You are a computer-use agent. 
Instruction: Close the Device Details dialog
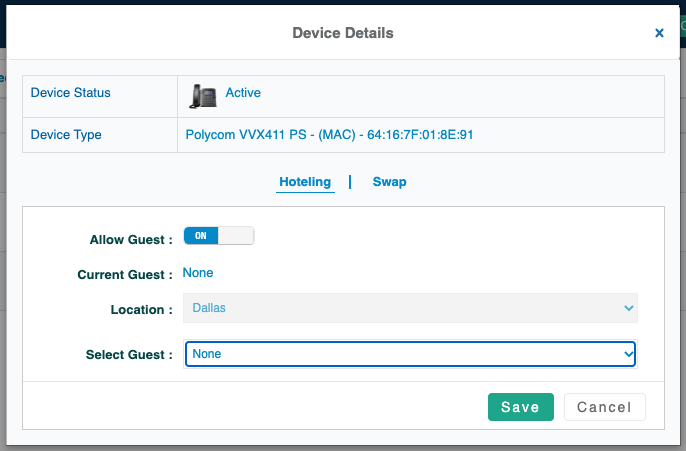click(659, 33)
